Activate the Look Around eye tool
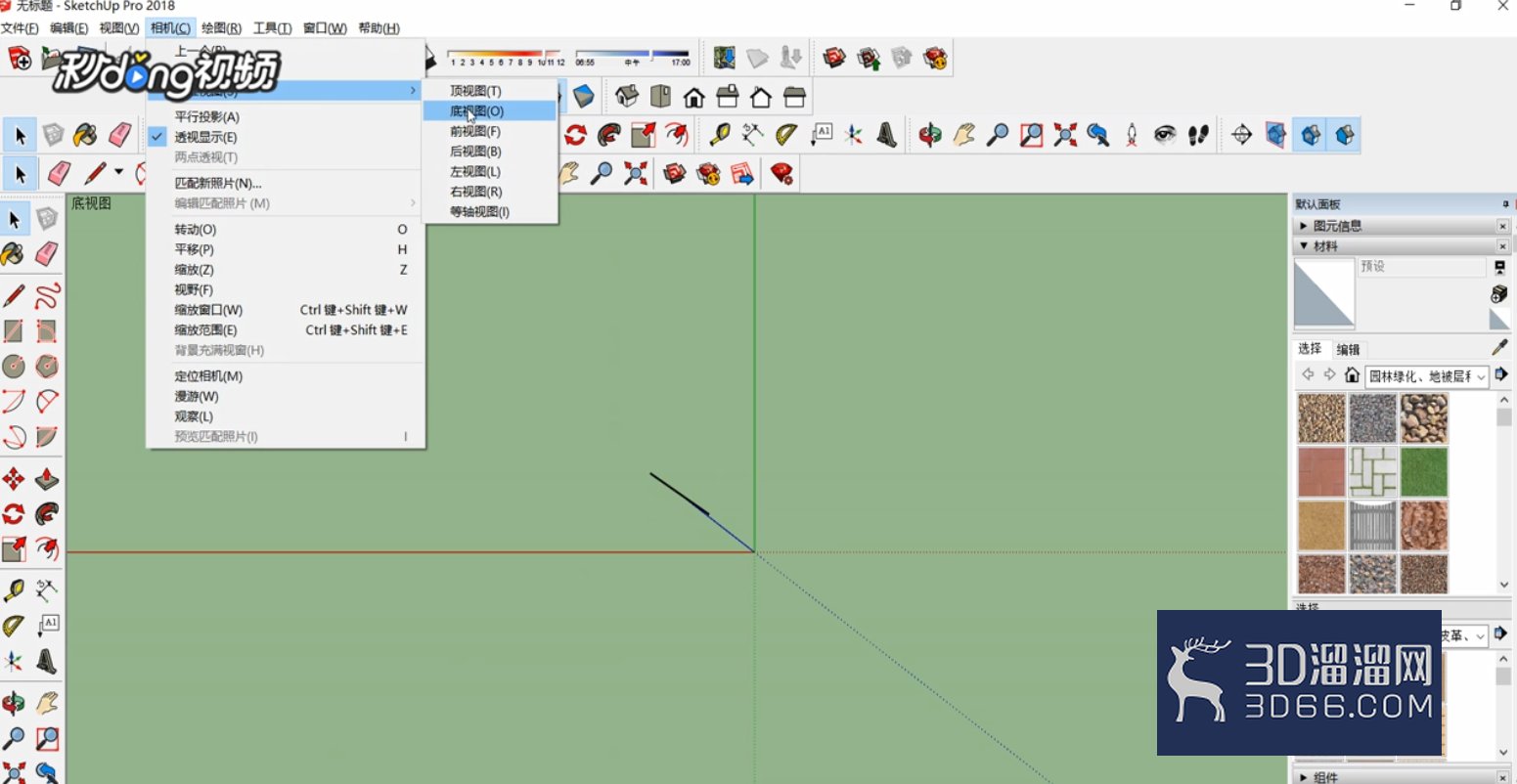 pyautogui.click(x=1165, y=135)
